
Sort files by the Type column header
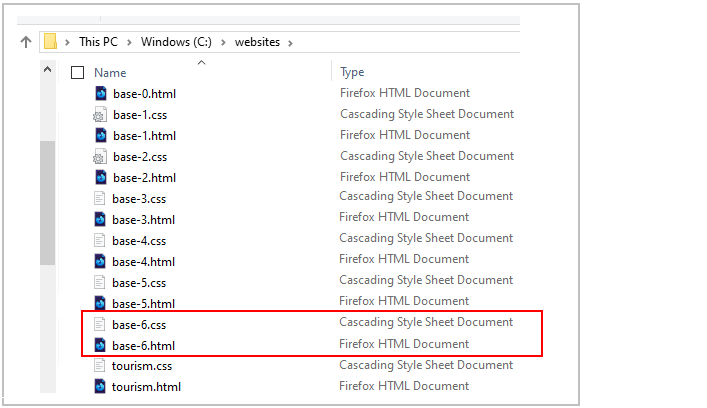[x=352, y=72]
